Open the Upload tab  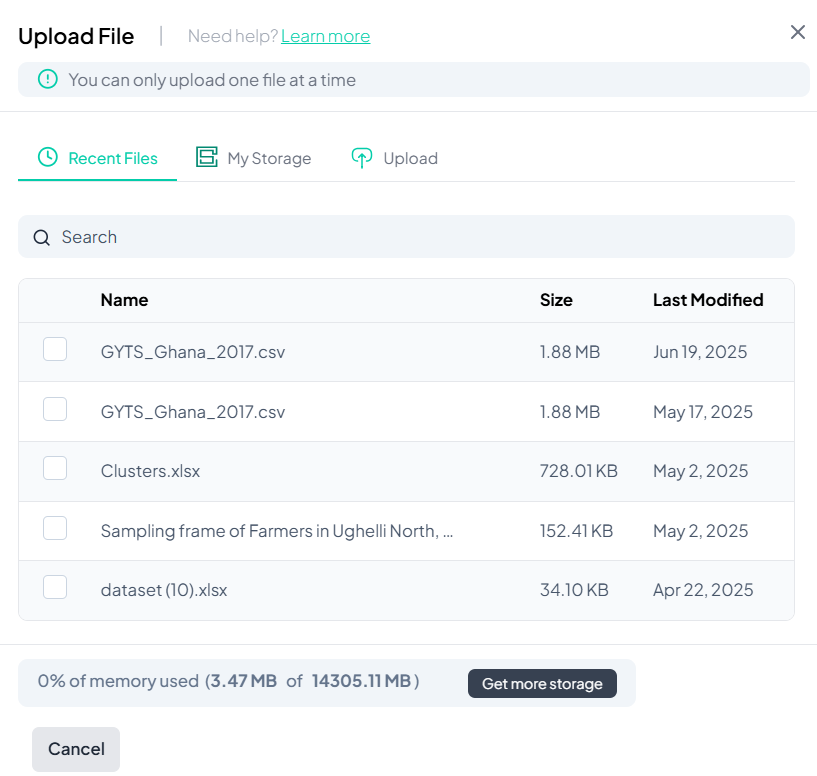point(410,158)
